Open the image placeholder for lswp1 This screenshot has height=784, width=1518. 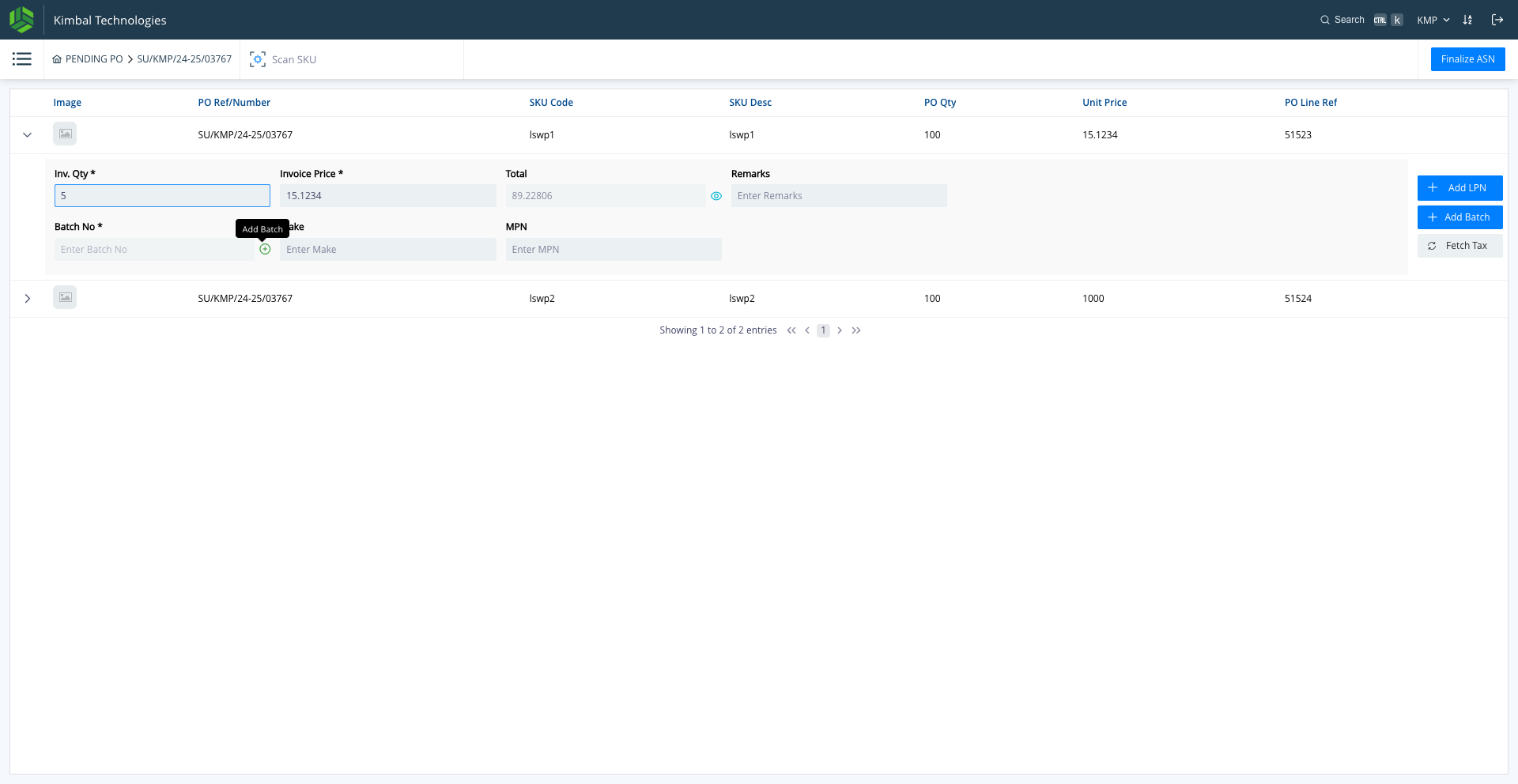(65, 134)
